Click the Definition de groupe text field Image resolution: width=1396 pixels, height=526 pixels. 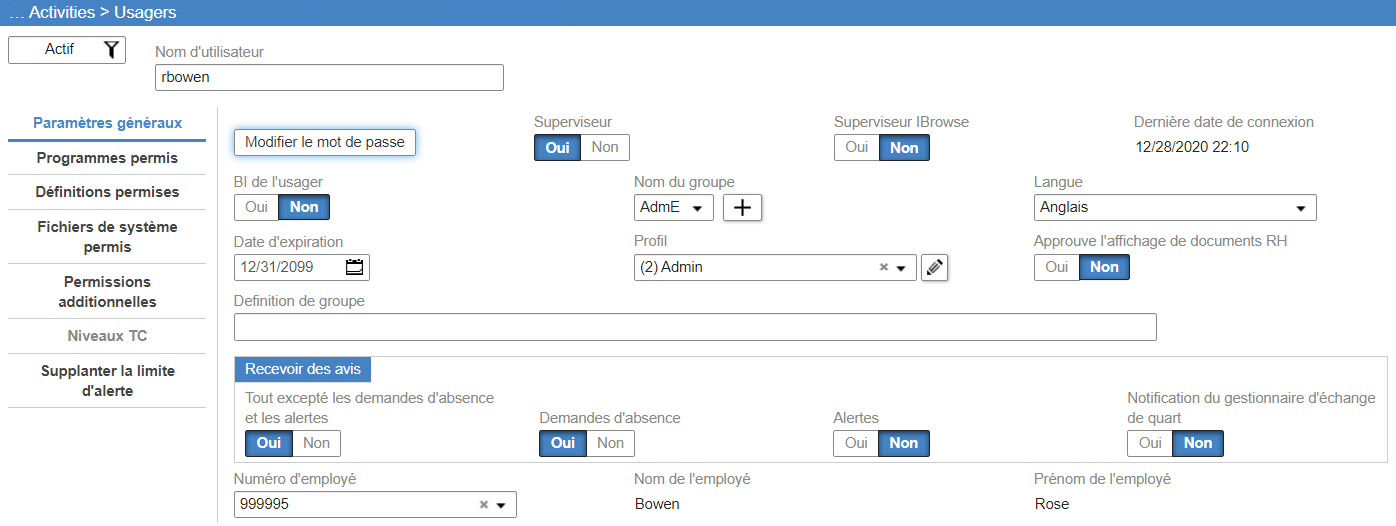coord(695,327)
